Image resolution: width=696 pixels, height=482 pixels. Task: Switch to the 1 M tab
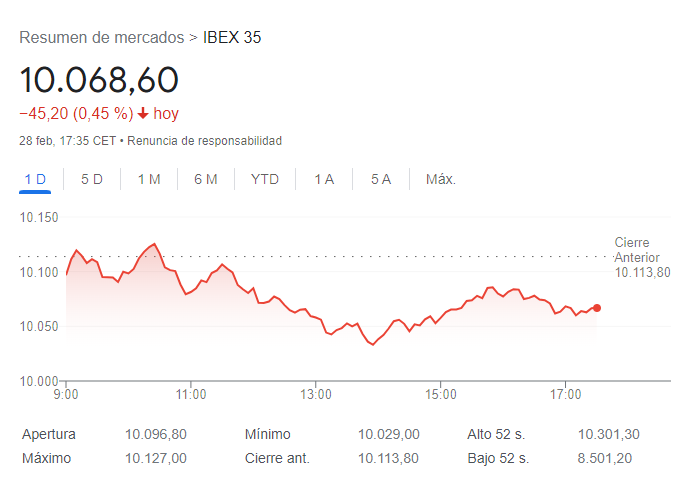pos(149,179)
